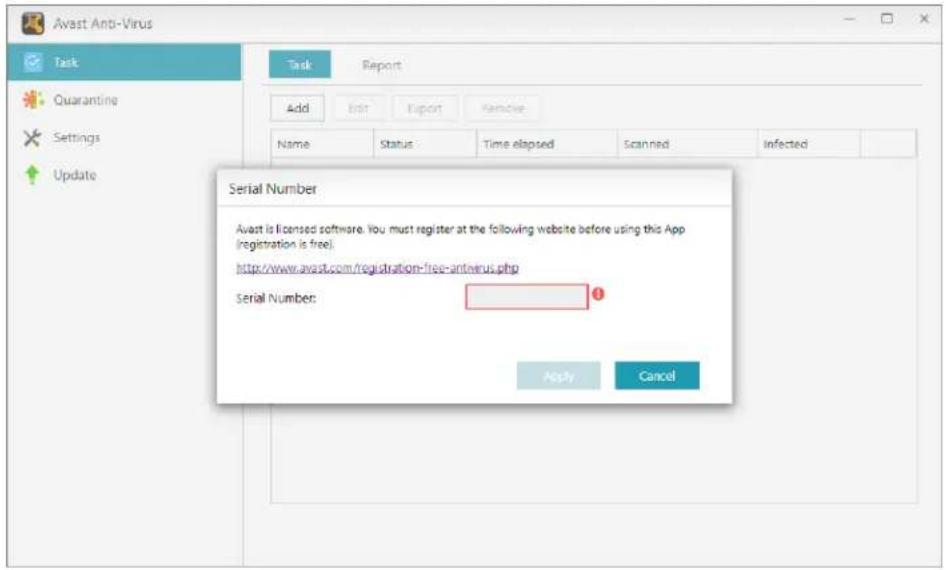
Task: Close the Avast Anti-Virus window
Action: tap(924, 19)
